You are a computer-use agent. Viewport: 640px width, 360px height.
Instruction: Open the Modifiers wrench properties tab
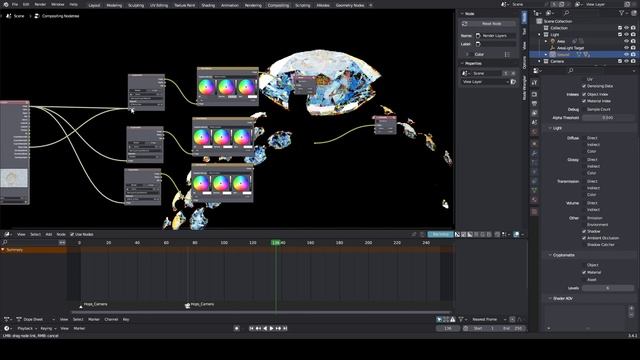[x=534, y=153]
